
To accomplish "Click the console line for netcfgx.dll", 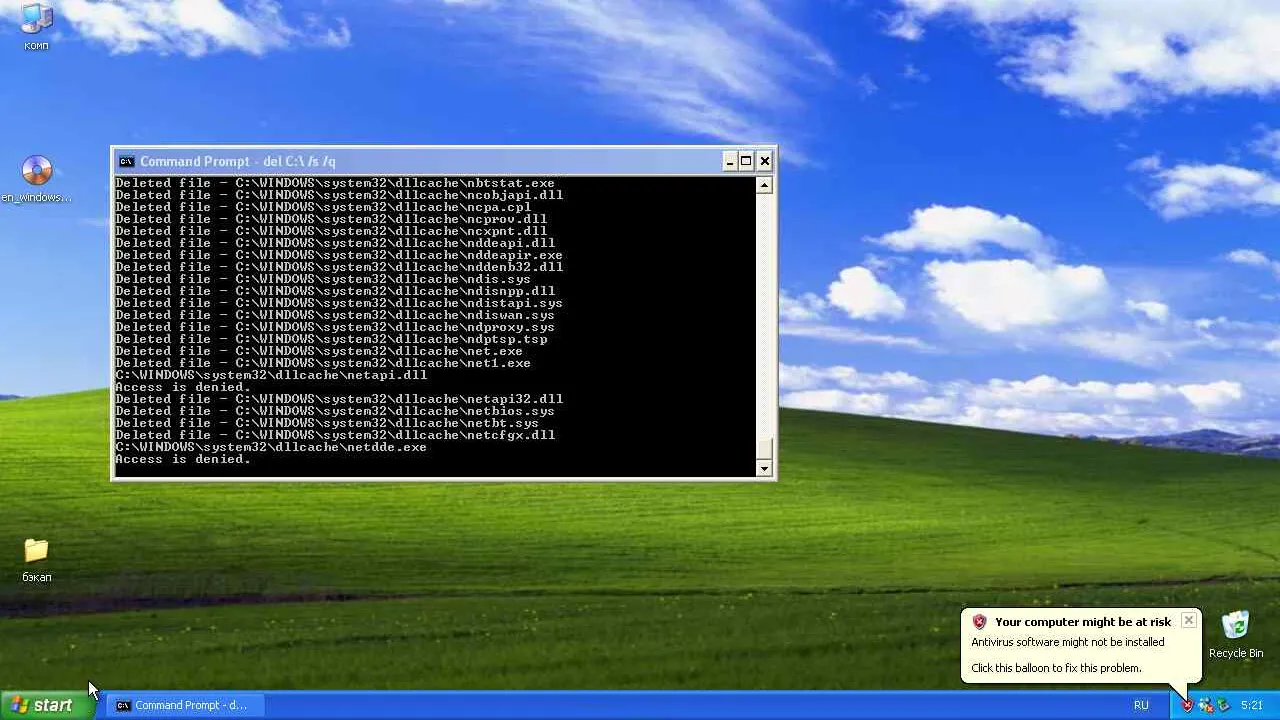I will [x=335, y=435].
